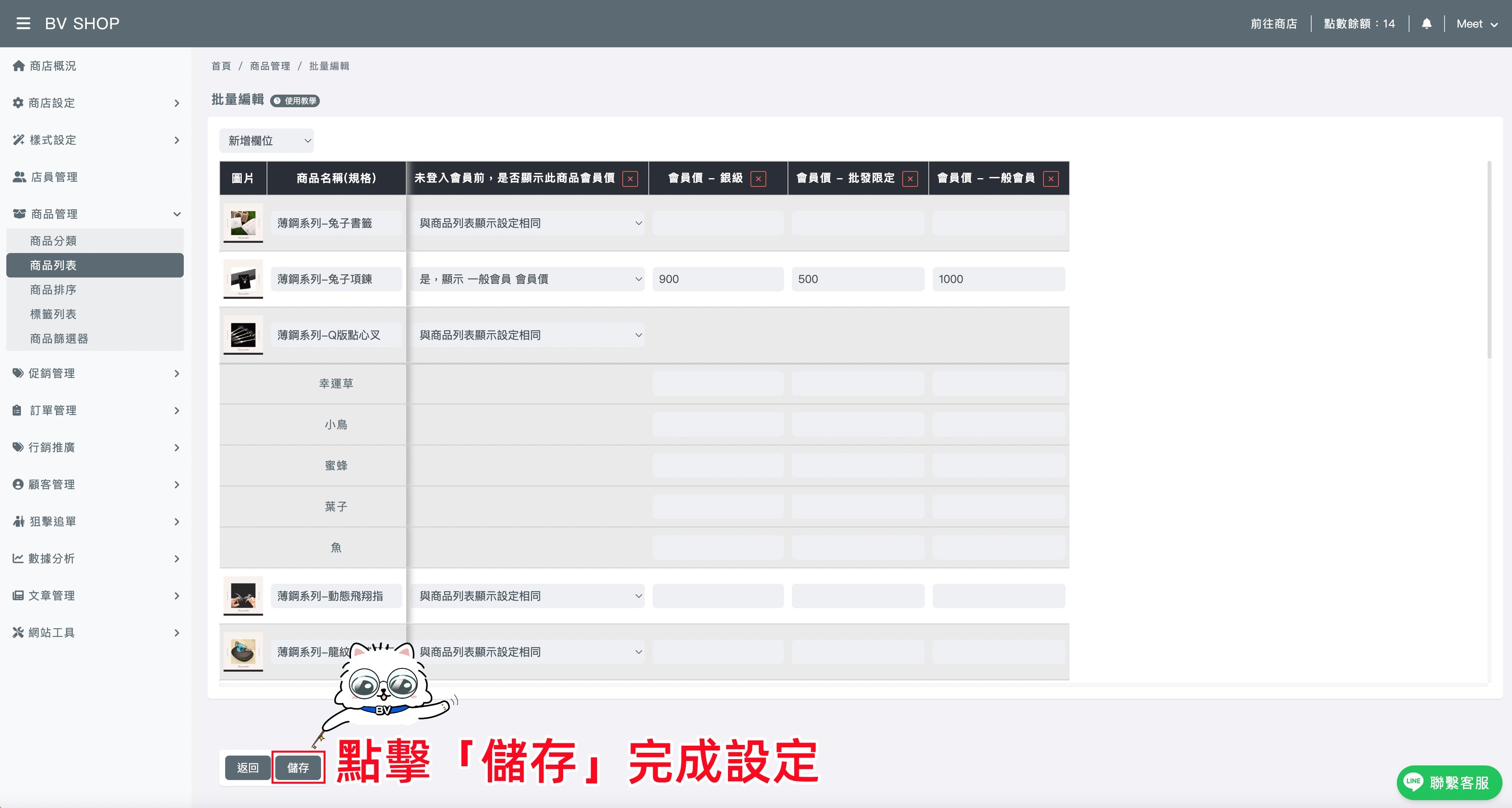The width and height of the screenshot is (1512, 808).
Task: Click the 動態飛翔指 product thumbnail
Action: [243, 596]
